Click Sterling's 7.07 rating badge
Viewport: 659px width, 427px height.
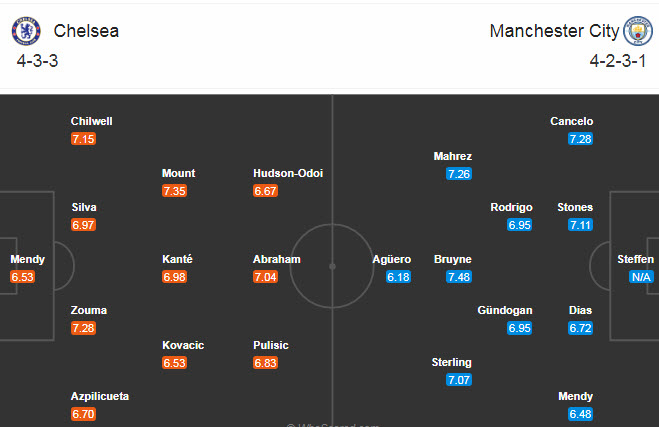pyautogui.click(x=458, y=380)
